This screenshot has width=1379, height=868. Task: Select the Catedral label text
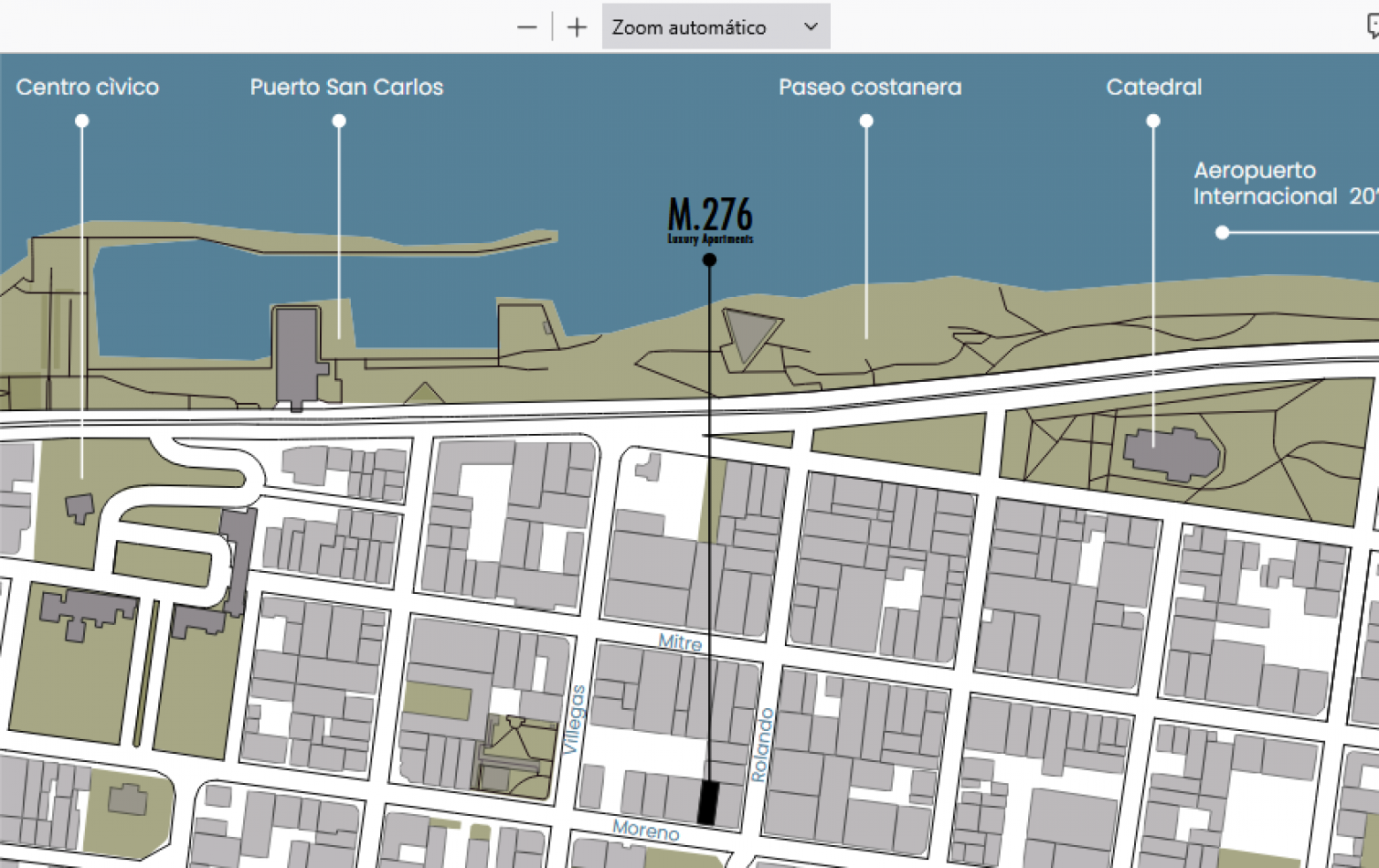click(x=1153, y=87)
